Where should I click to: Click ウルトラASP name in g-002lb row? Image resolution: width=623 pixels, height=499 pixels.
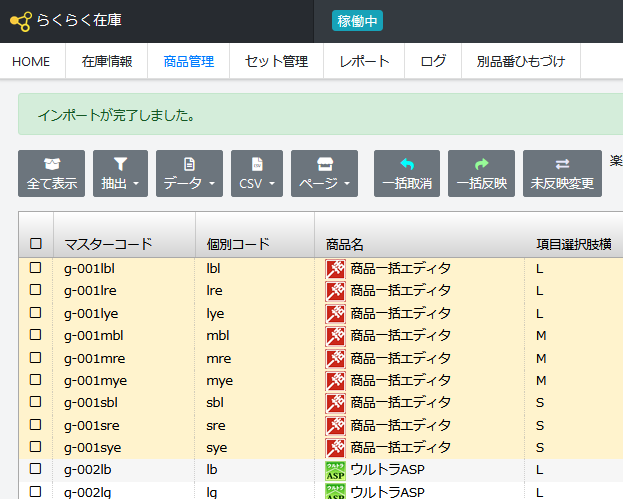click(387, 470)
